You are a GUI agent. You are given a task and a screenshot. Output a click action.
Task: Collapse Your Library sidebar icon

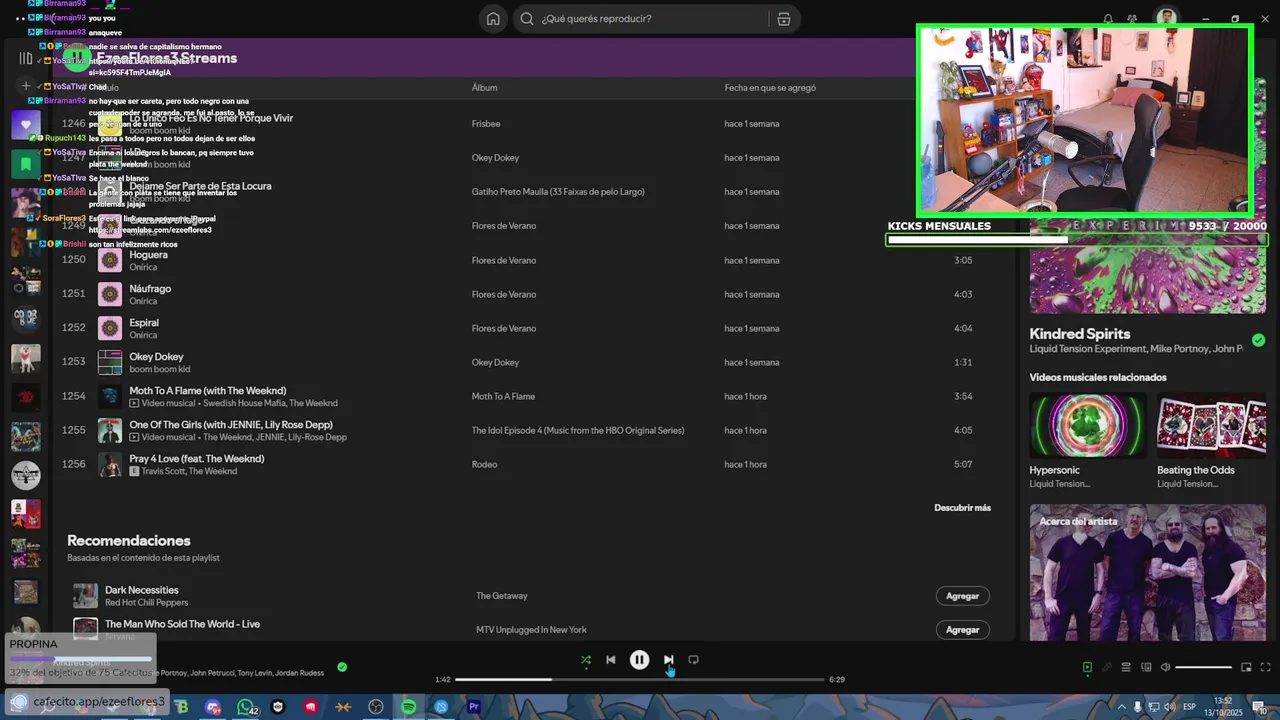click(x=26, y=58)
